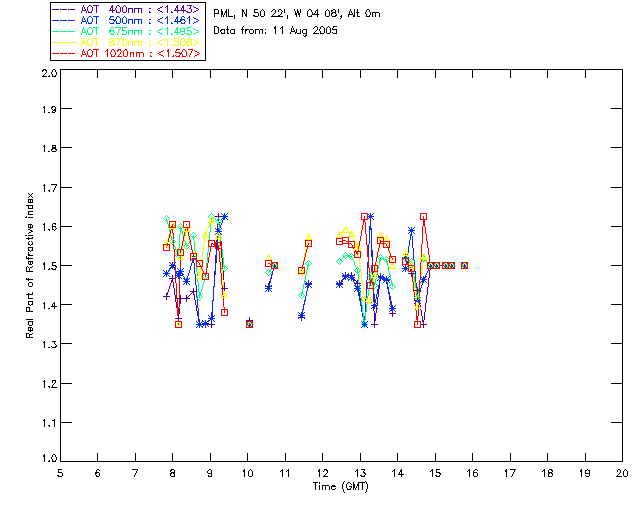Click the 1.7 tick label on y-axis
The height and width of the screenshot is (512, 640).
48,190
